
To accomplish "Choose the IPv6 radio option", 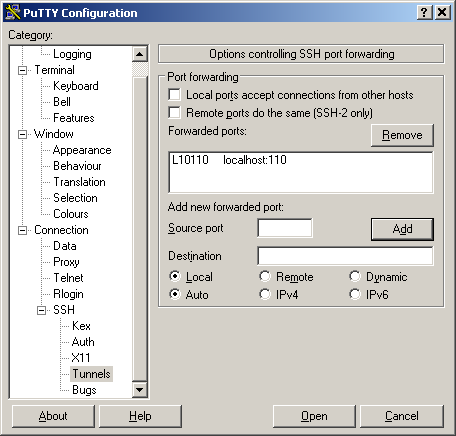I will tap(355, 294).
